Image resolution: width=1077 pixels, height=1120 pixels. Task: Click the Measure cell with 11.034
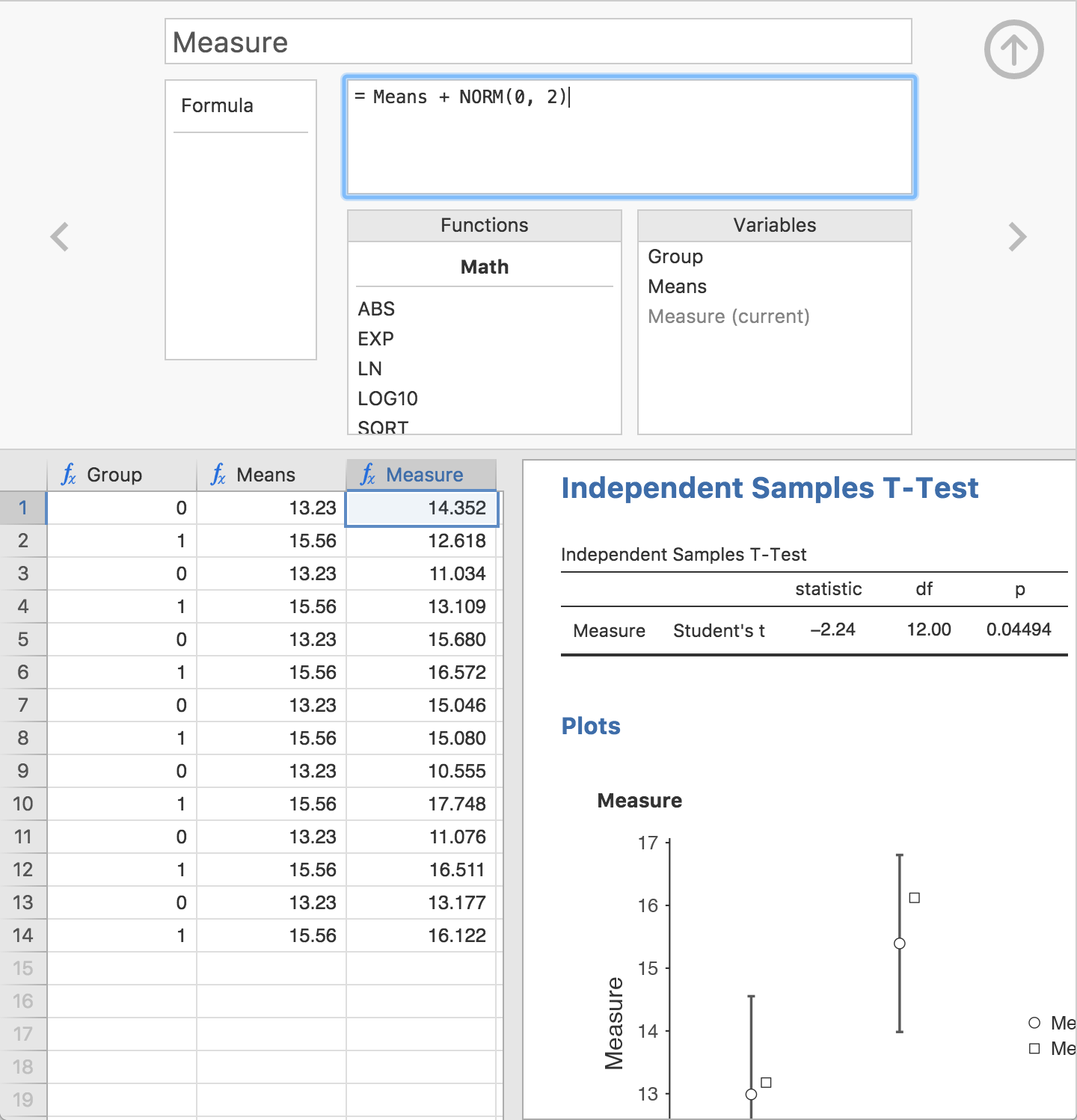[x=421, y=573]
